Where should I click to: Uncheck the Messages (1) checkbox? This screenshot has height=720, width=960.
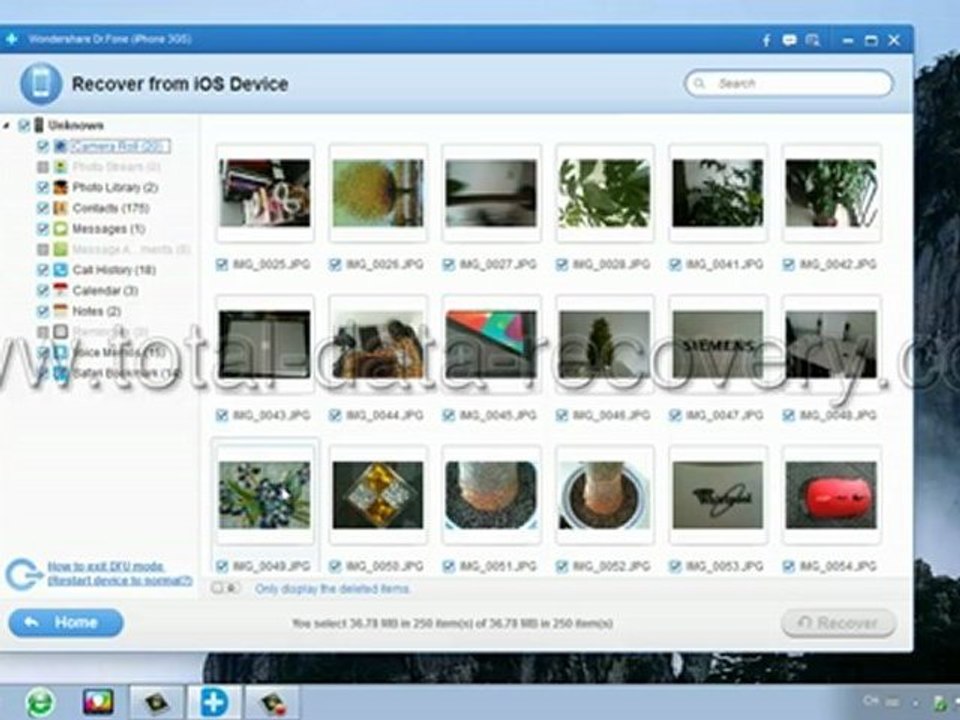42,229
